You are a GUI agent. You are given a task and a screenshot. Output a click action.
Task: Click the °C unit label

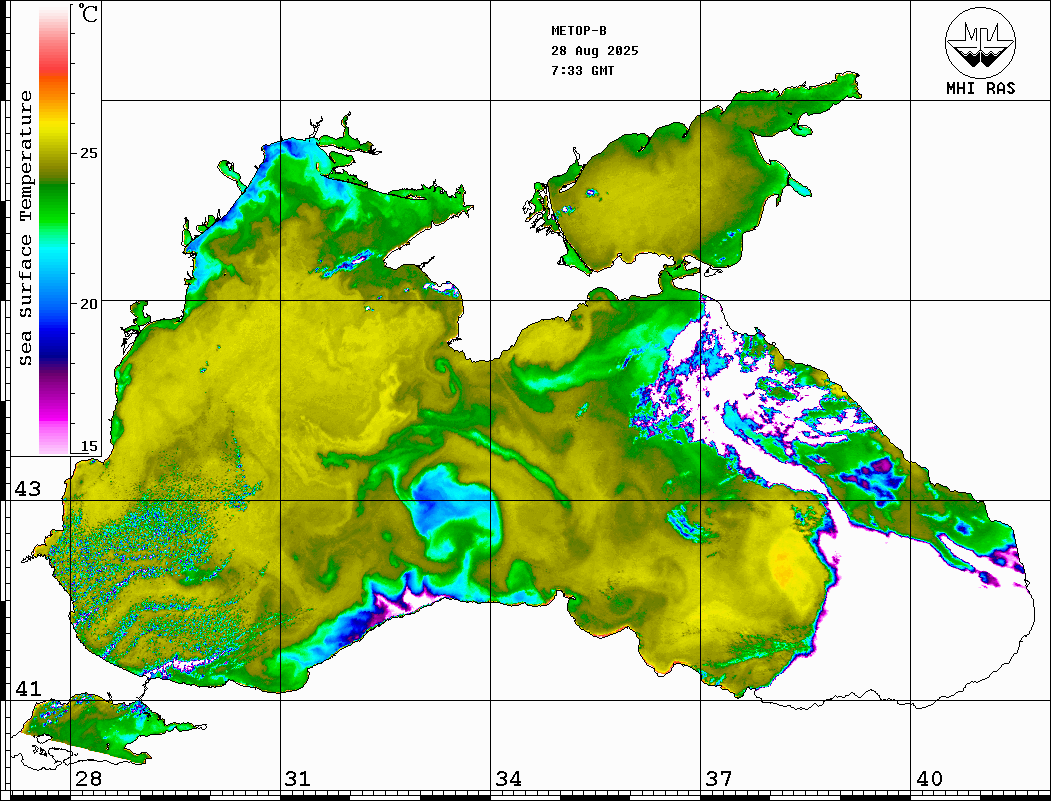click(x=88, y=13)
